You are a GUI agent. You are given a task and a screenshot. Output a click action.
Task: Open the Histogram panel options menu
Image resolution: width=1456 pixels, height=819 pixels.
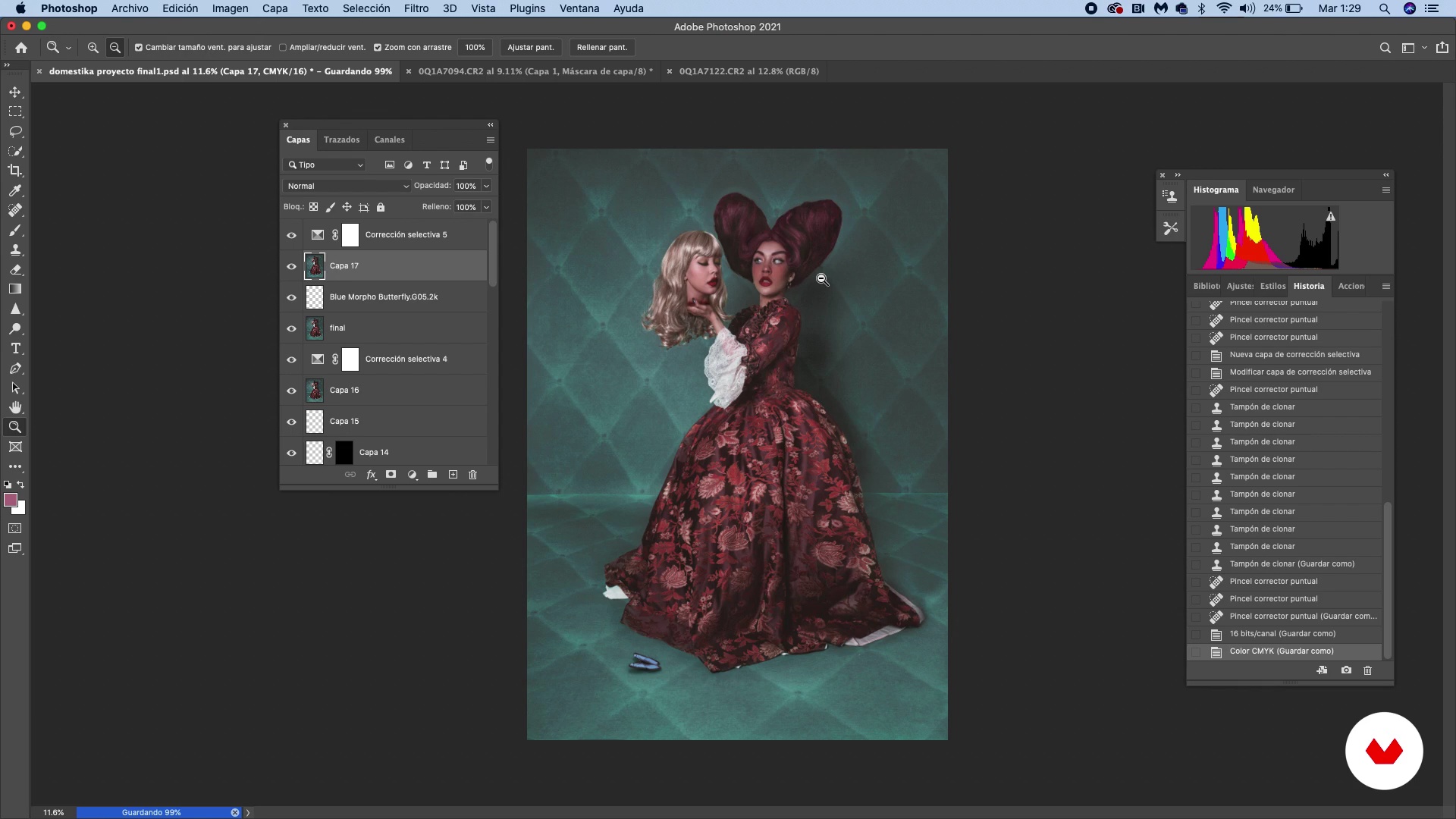click(x=1386, y=190)
